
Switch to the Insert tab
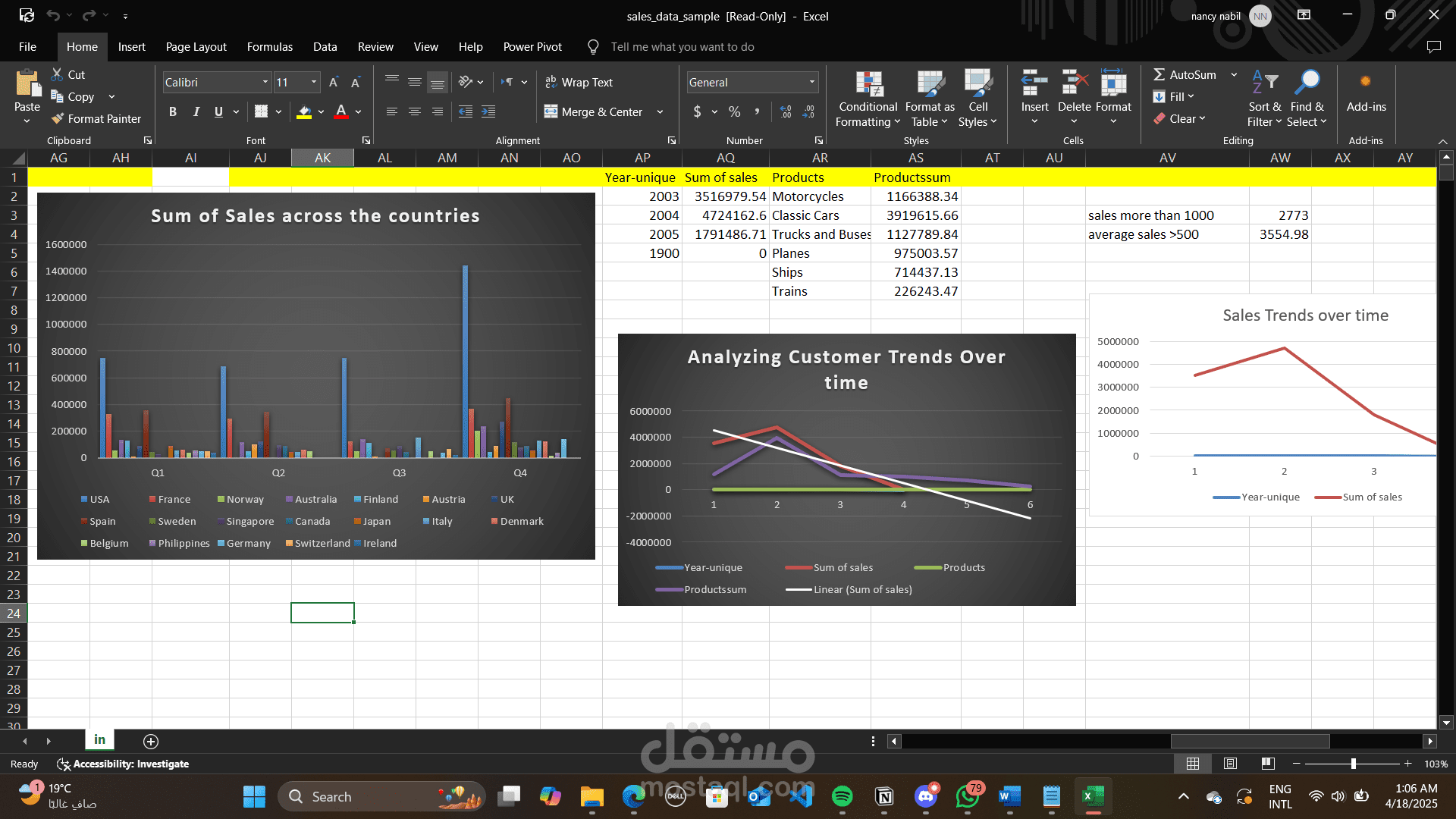click(131, 46)
